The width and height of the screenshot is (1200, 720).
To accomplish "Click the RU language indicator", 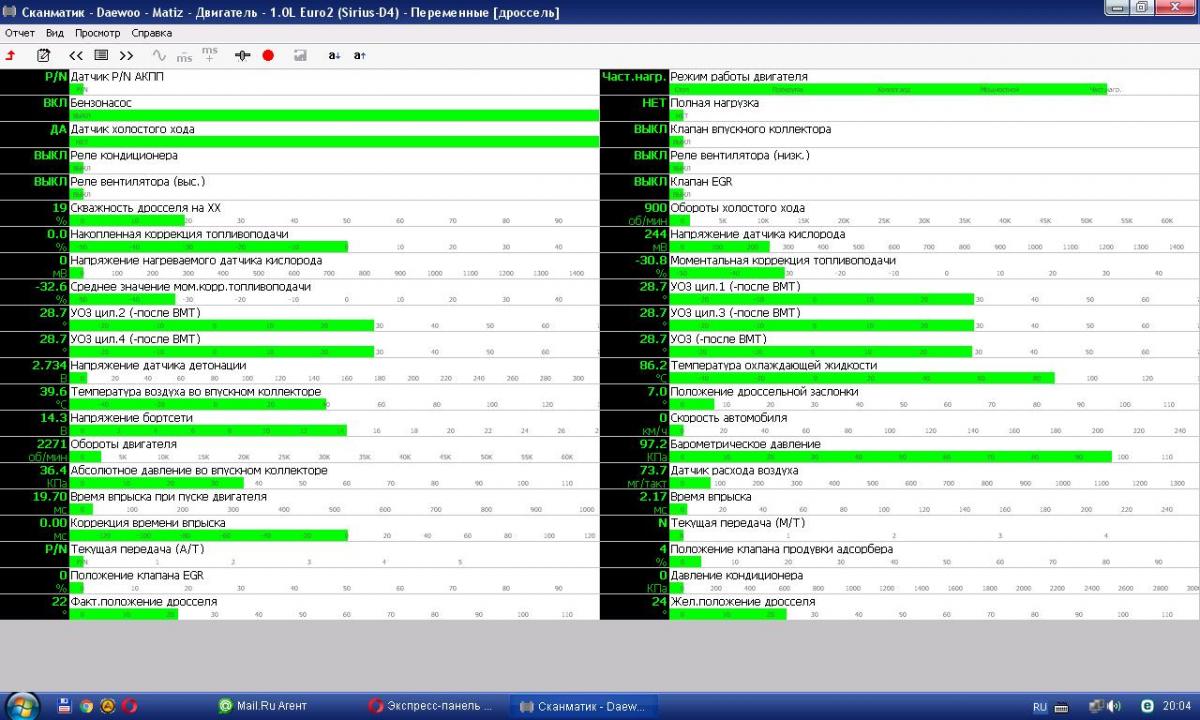I will 1040,706.
